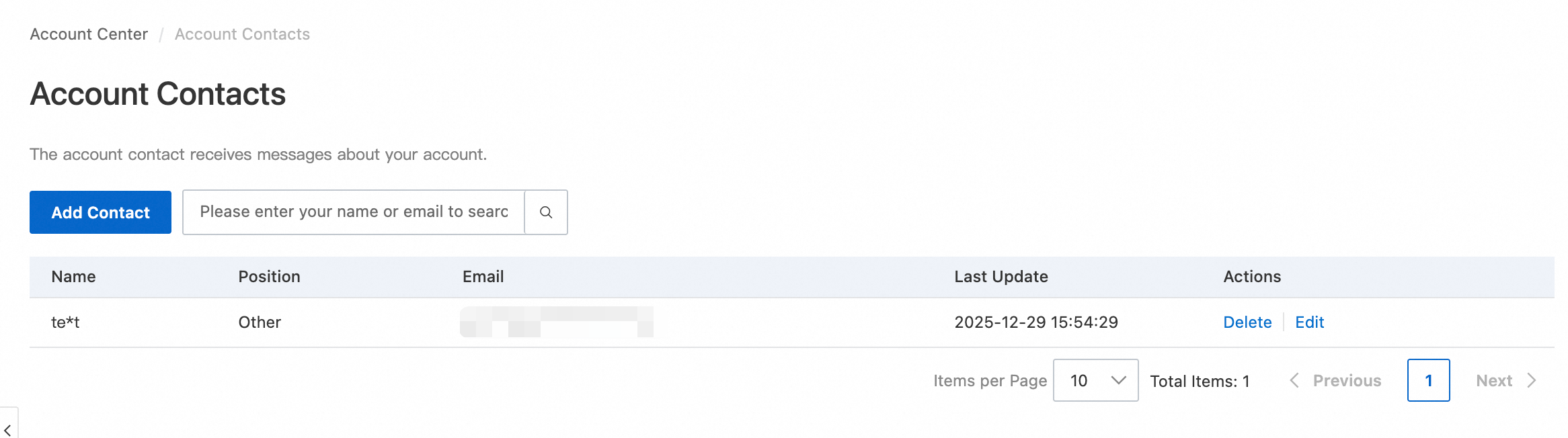Expand the collapsed side panel arrow

point(7,429)
